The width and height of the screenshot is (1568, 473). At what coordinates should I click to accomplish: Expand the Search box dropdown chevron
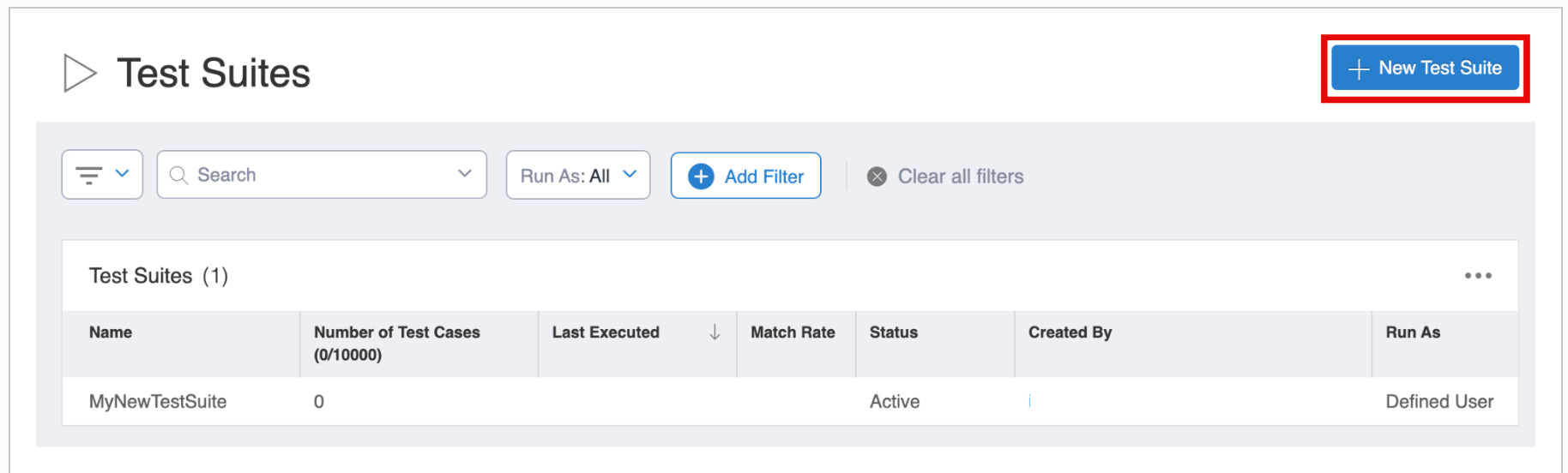[465, 174]
